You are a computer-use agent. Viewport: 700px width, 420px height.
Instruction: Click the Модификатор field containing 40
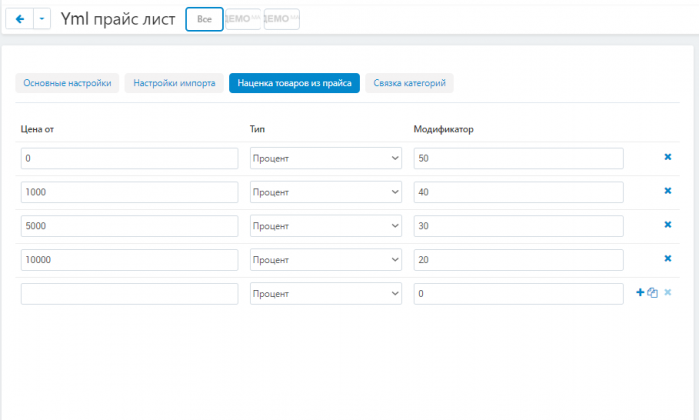518,192
